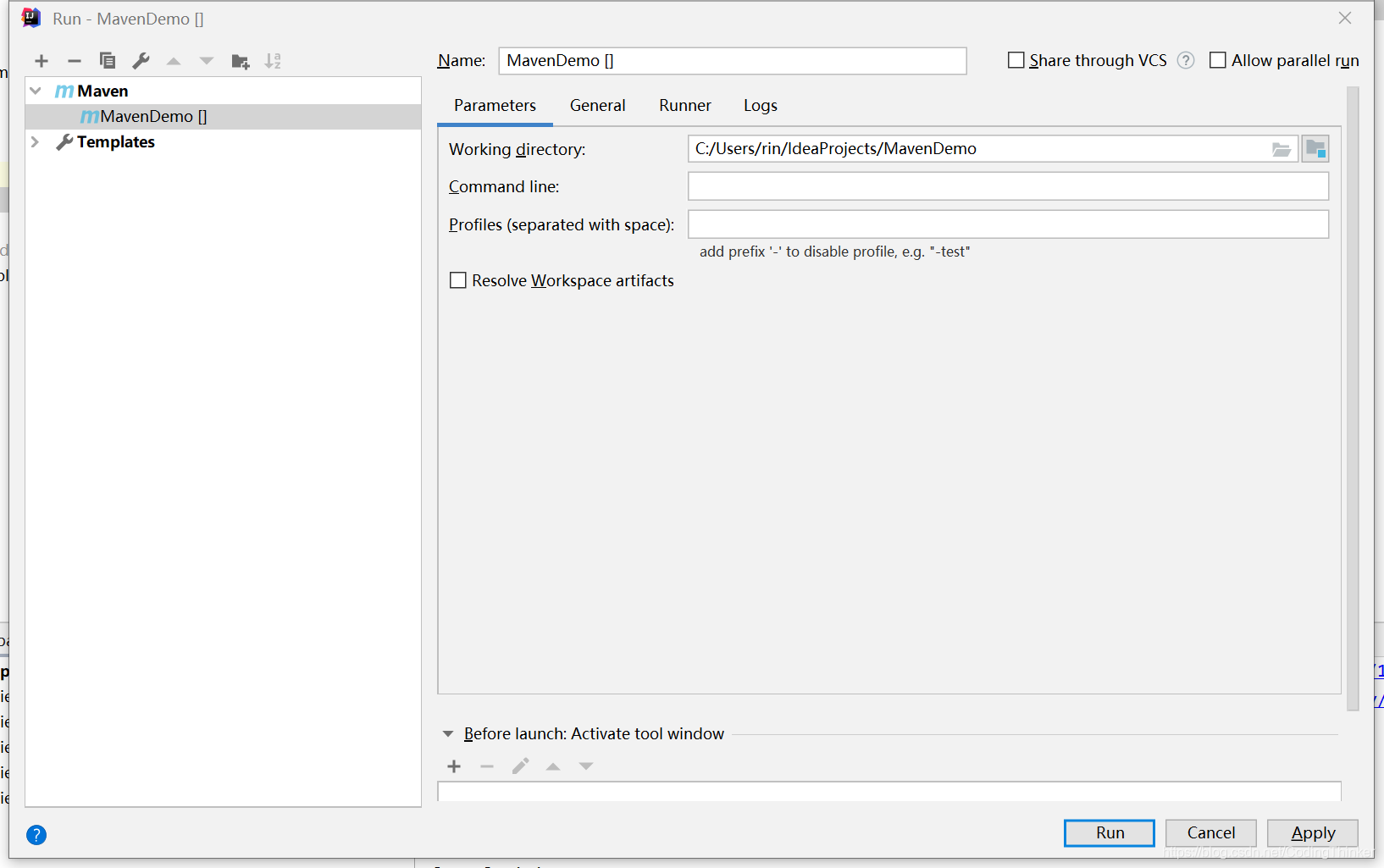1384x868 pixels.
Task: Sort configurations alphabetically
Action: pos(273,61)
